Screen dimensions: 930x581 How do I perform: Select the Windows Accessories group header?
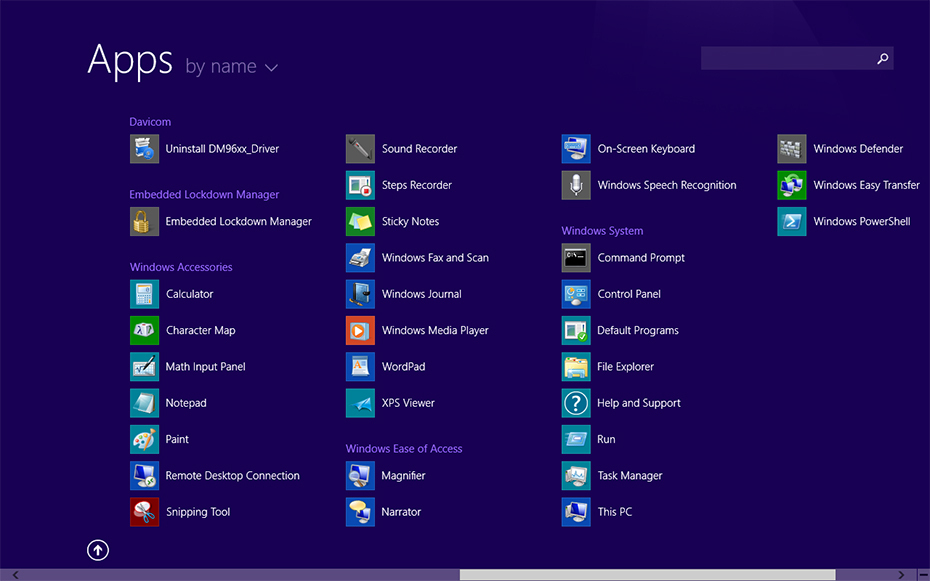(x=181, y=267)
